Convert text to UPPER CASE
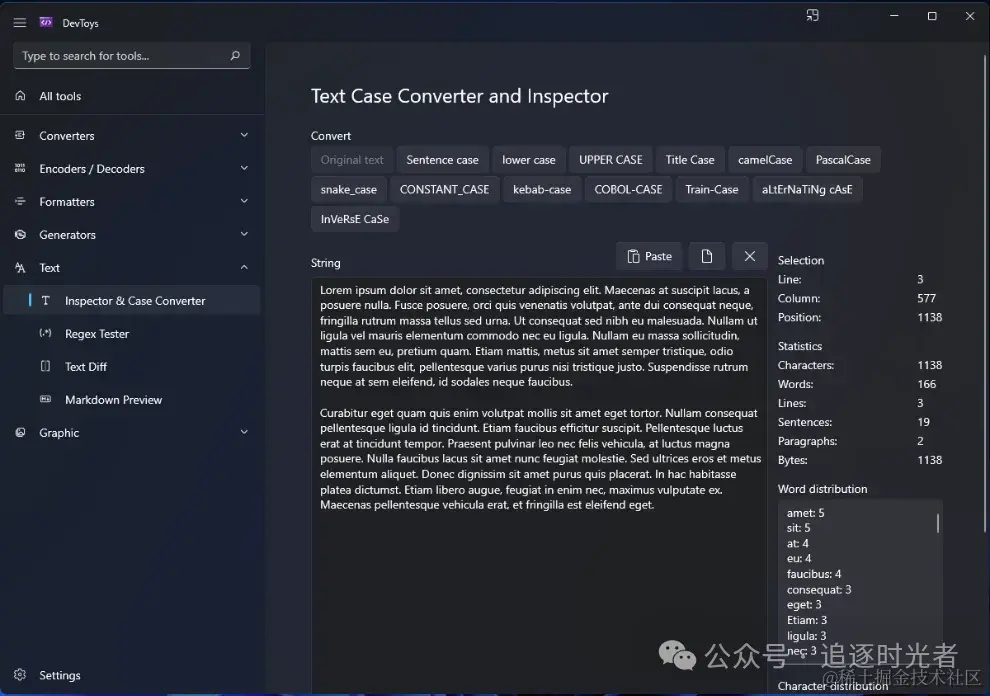Image resolution: width=990 pixels, height=696 pixels. point(611,160)
